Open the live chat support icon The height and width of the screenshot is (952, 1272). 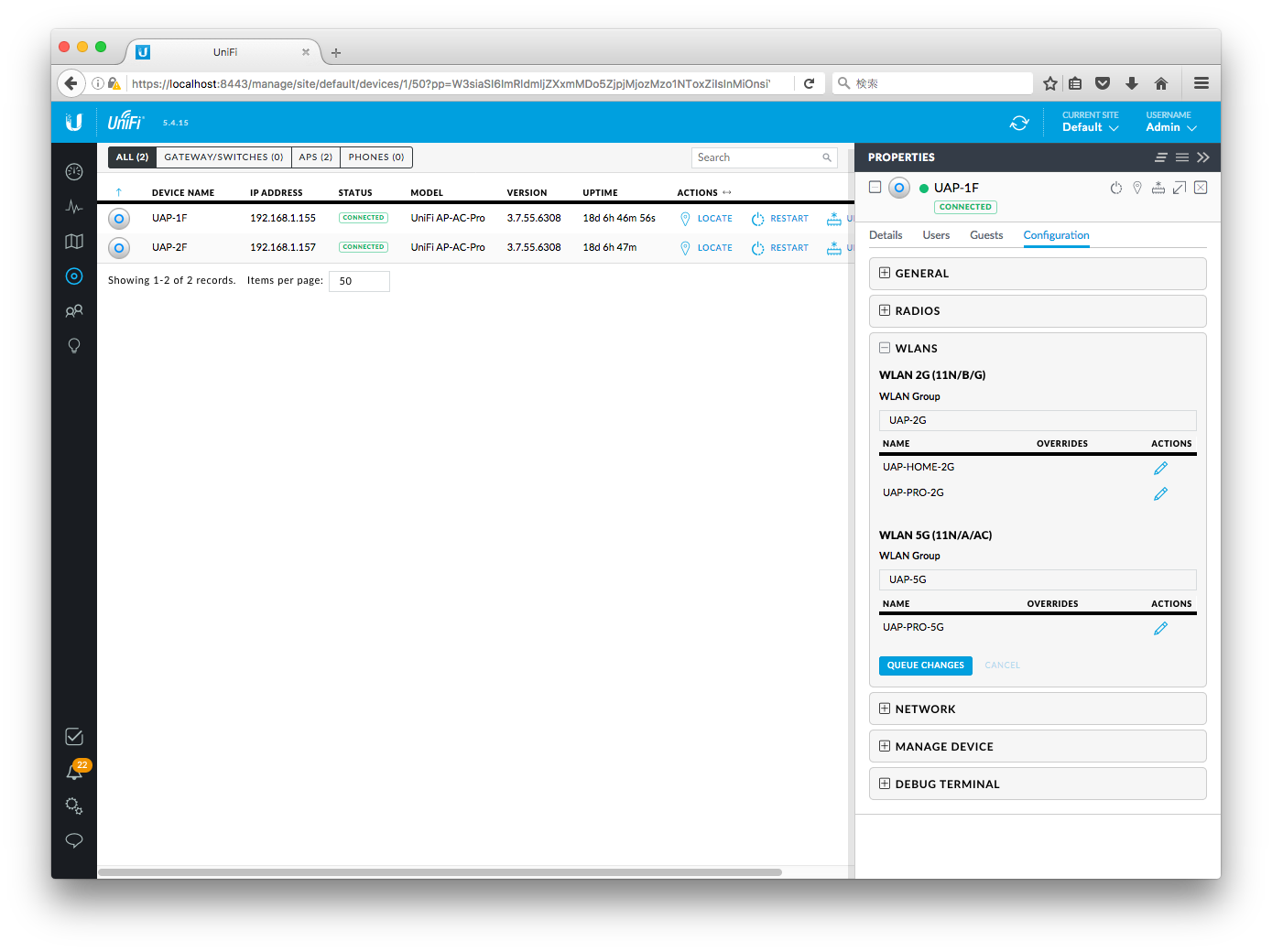[74, 840]
